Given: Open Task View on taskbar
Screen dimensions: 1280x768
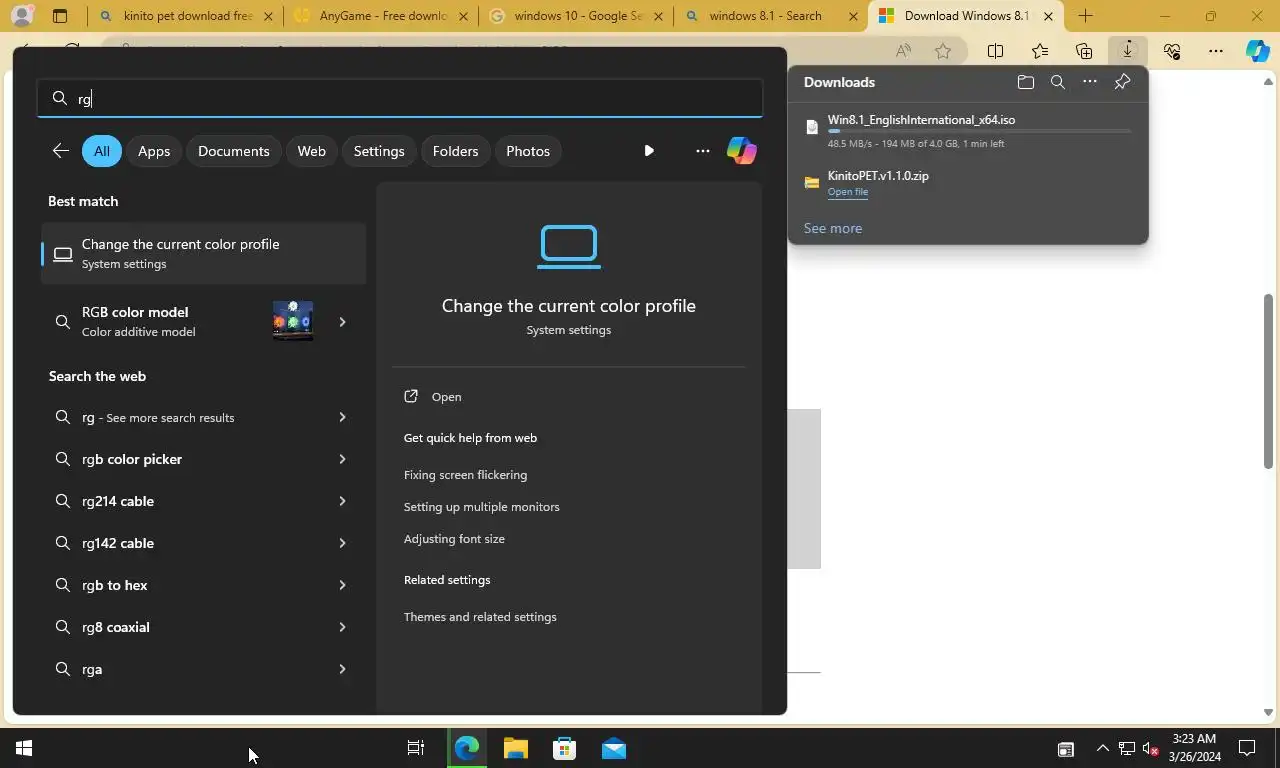Looking at the screenshot, I should (x=416, y=749).
